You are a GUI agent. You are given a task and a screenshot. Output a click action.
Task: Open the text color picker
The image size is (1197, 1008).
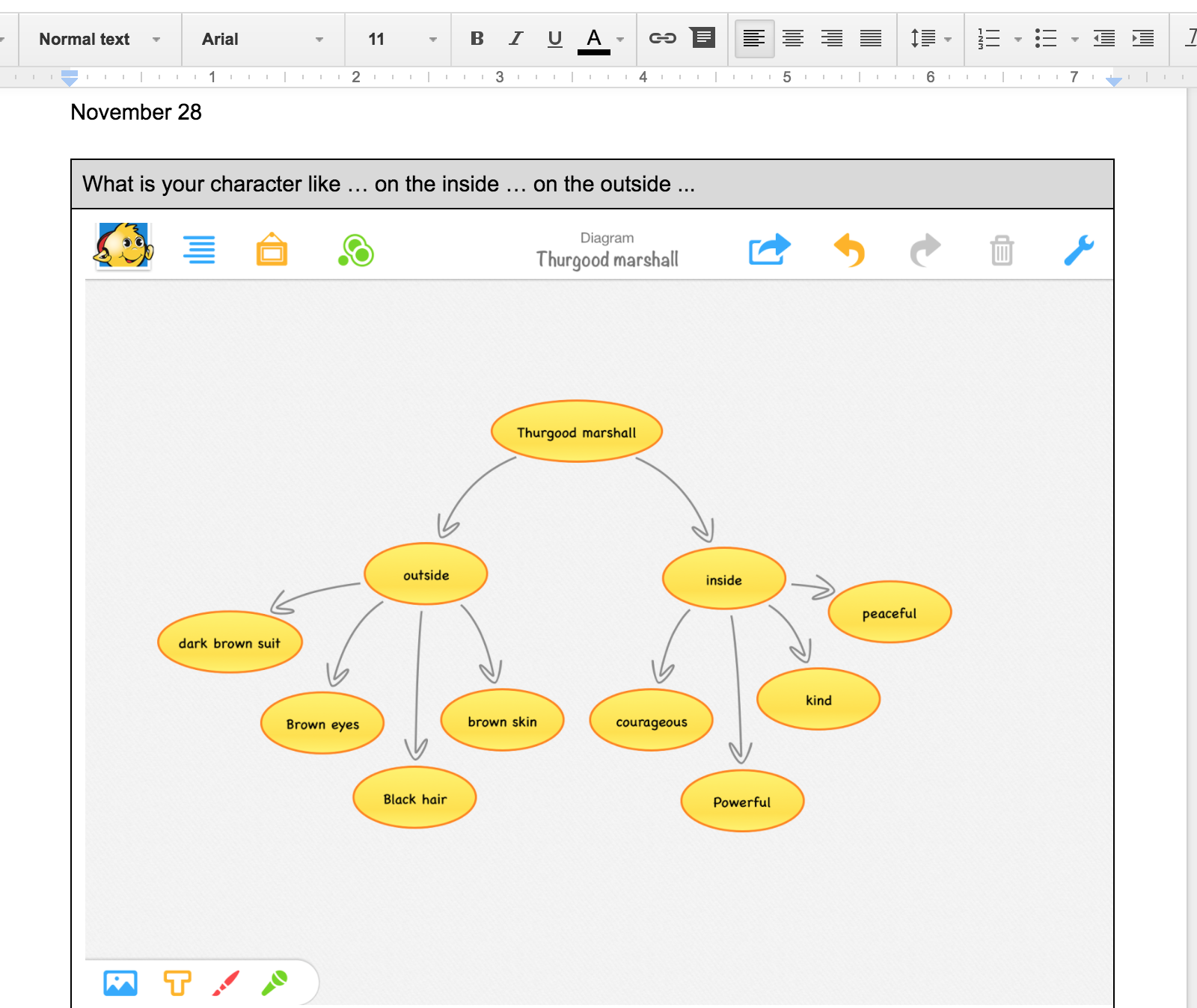tap(594, 39)
